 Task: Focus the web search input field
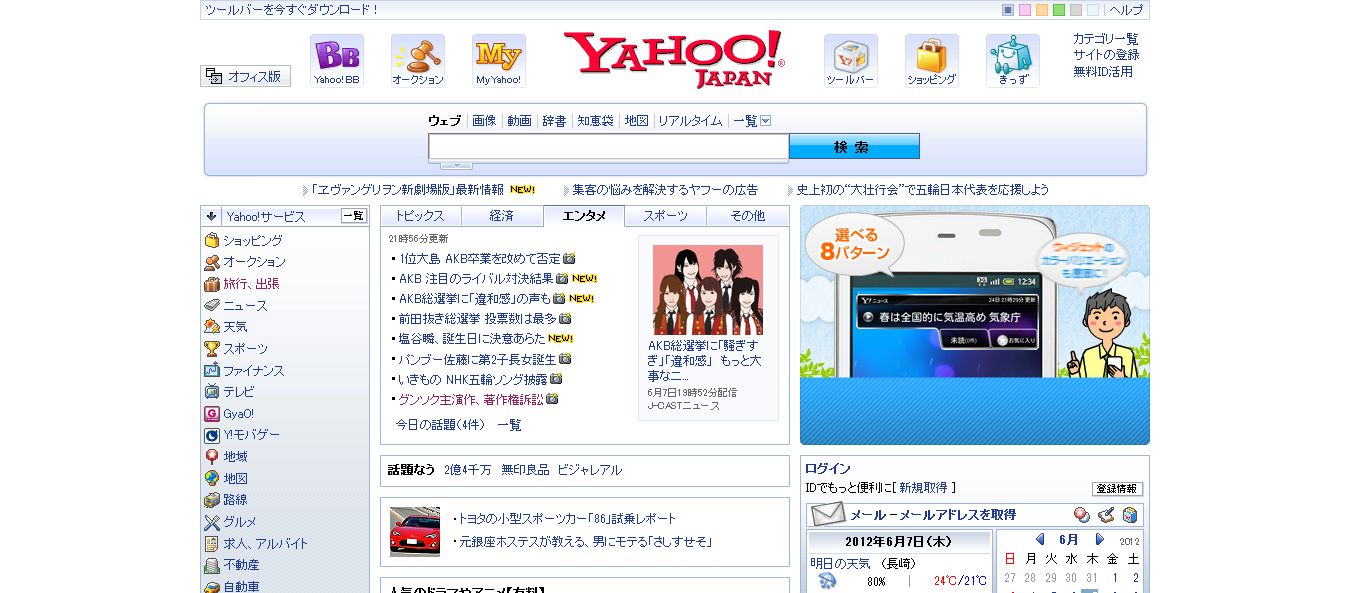[609, 147]
